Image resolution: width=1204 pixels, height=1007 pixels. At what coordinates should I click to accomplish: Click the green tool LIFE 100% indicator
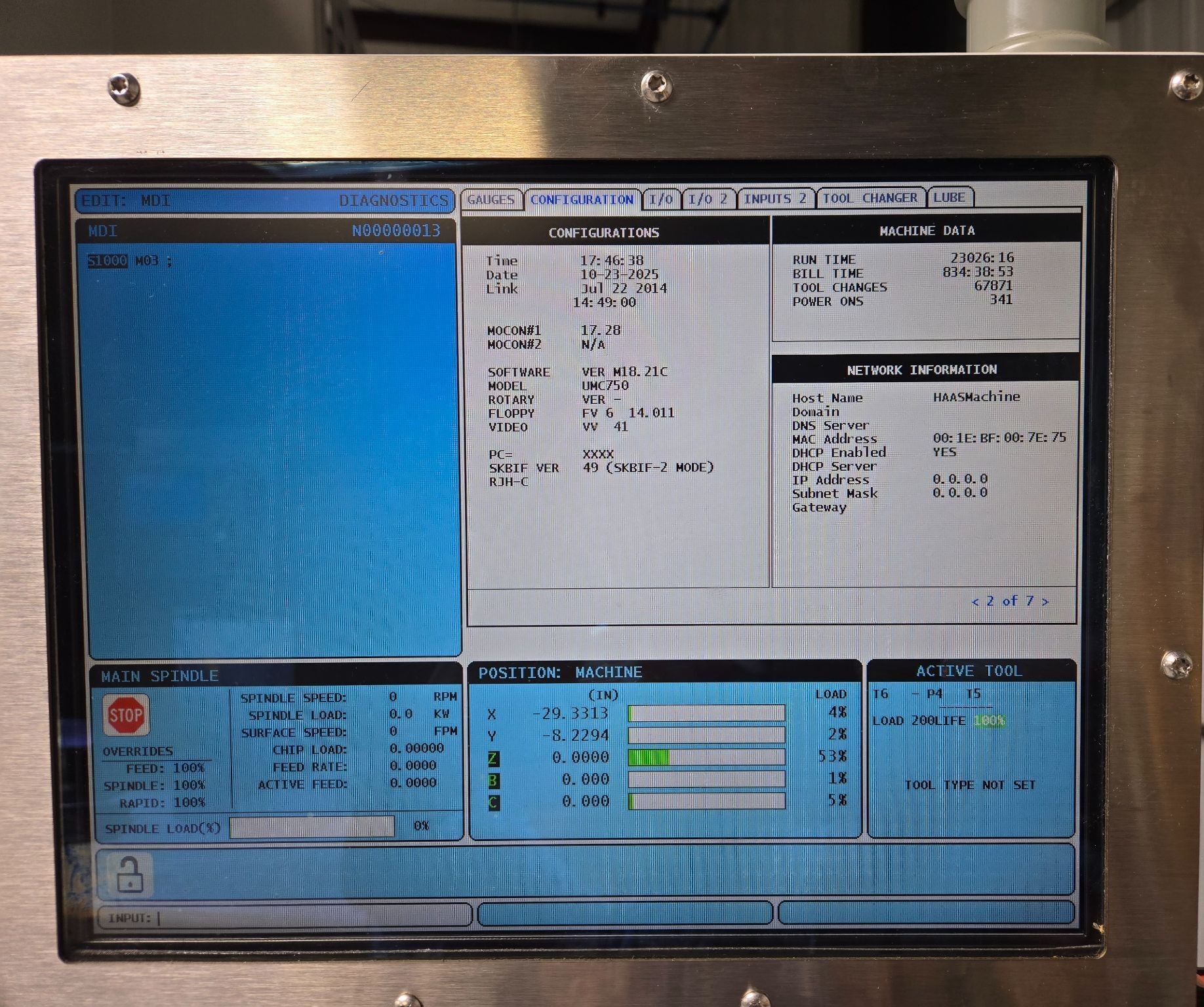coord(990,721)
